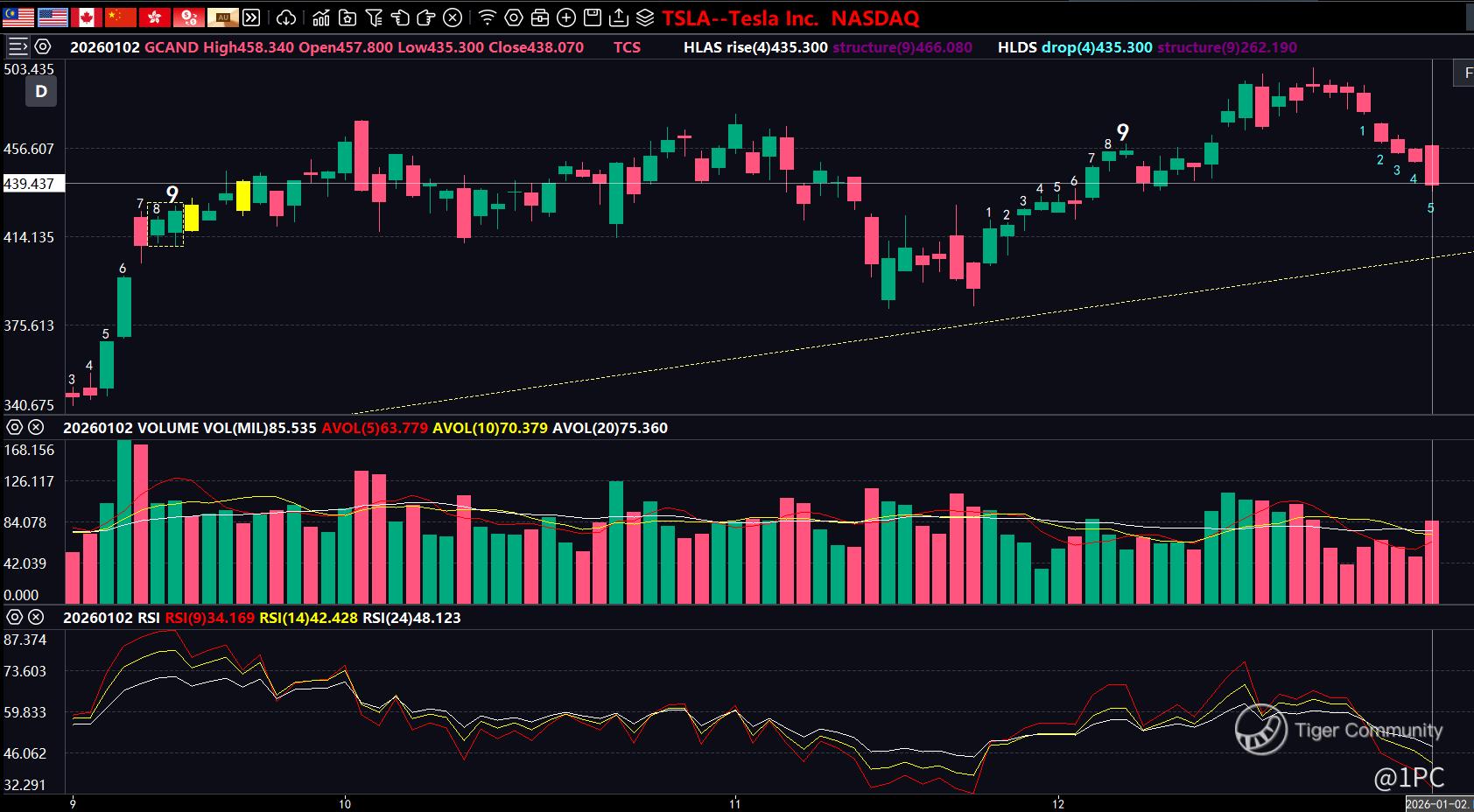Click the RSI(14)42.428 label
This screenshot has height=812, width=1474.
point(308,618)
